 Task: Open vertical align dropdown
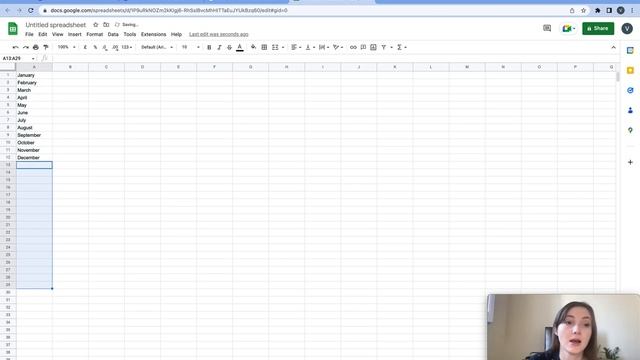pyautogui.click(x=310, y=47)
